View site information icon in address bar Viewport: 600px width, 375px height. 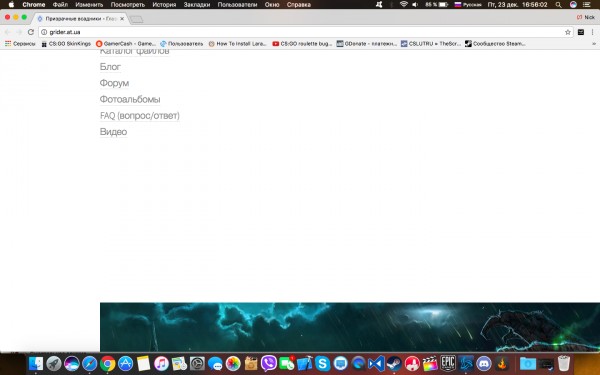44,32
